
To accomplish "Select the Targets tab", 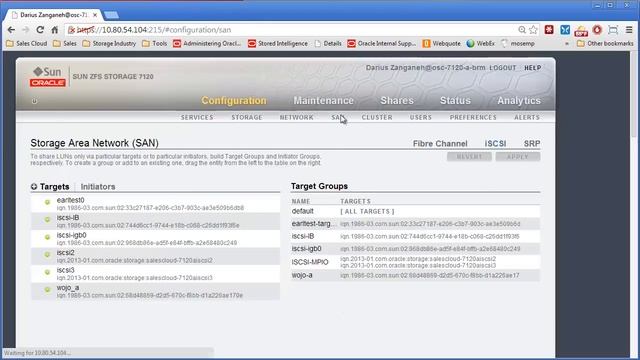I will tap(54, 187).
